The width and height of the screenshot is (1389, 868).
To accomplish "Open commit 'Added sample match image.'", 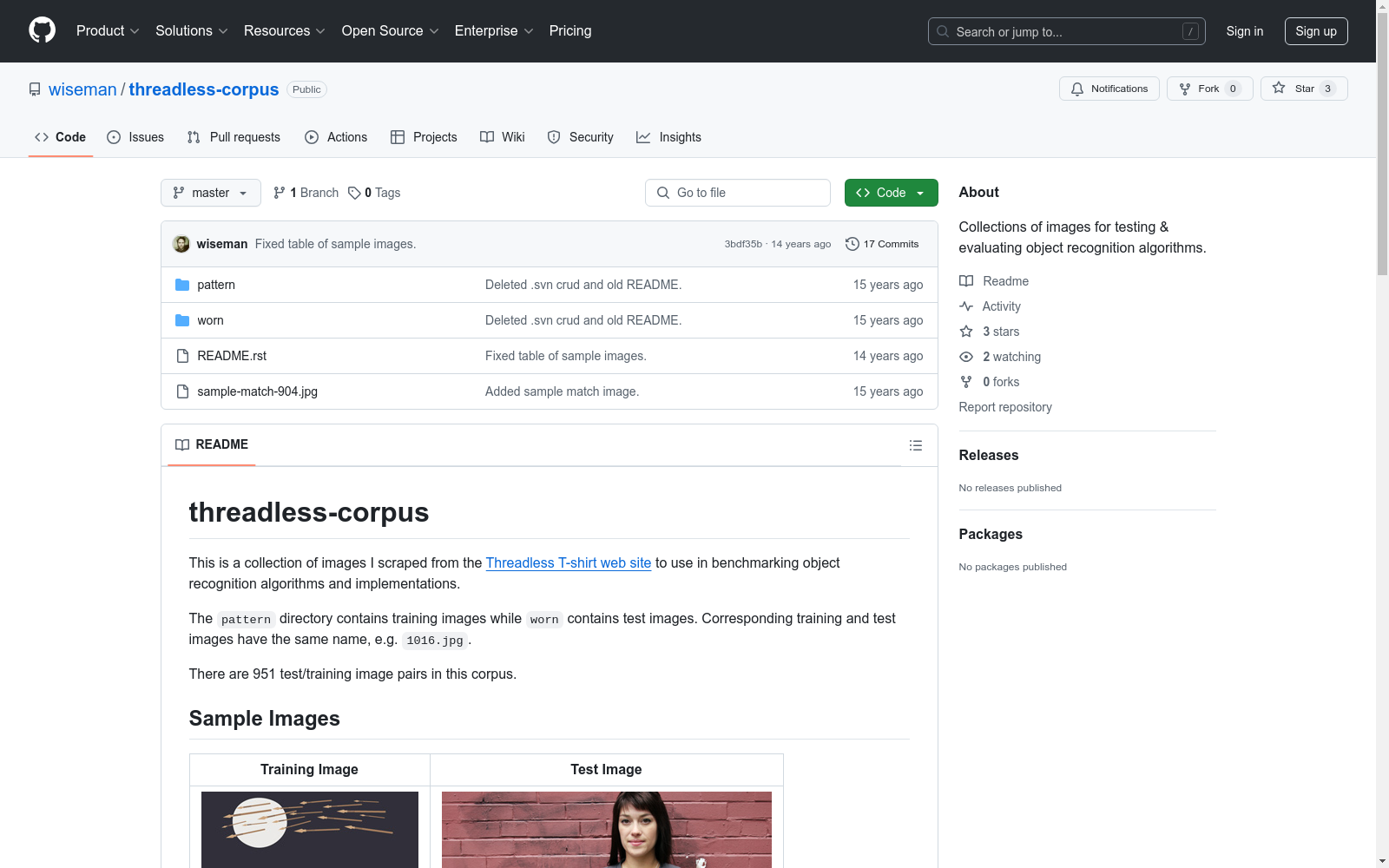I will pyautogui.click(x=562, y=391).
